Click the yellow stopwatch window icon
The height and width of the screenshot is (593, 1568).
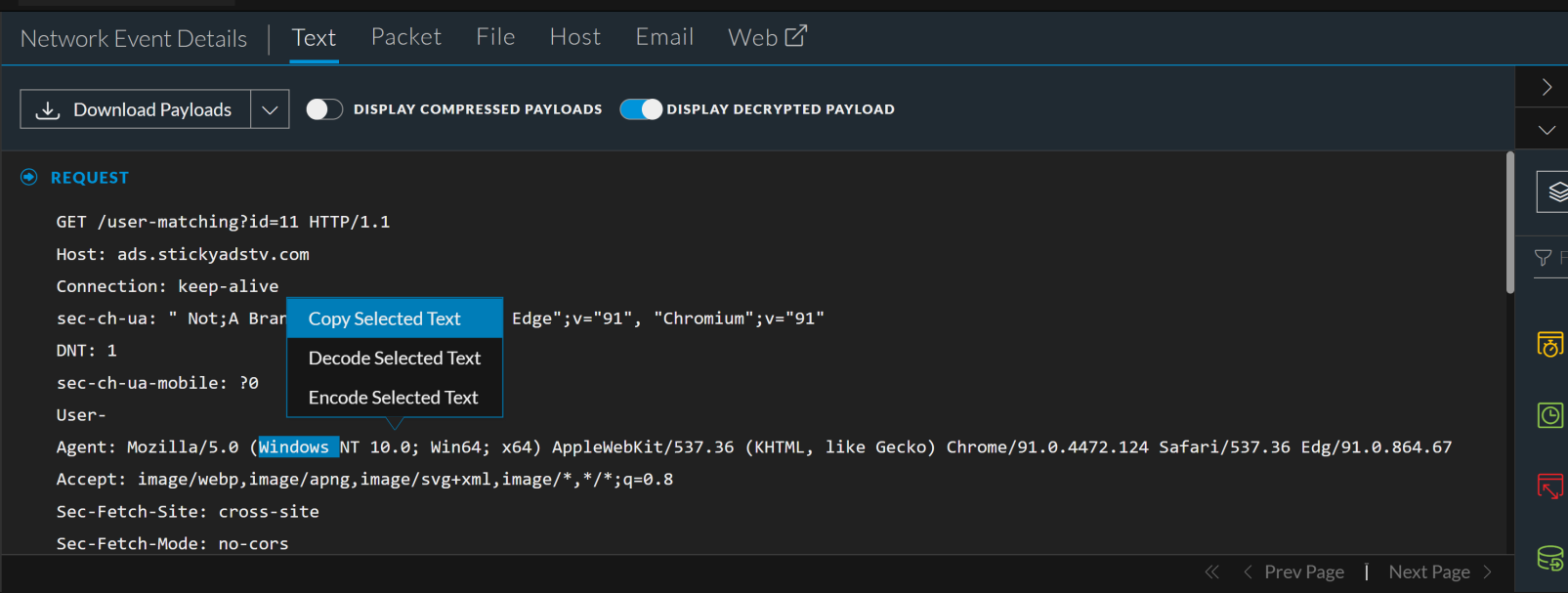point(1550,345)
